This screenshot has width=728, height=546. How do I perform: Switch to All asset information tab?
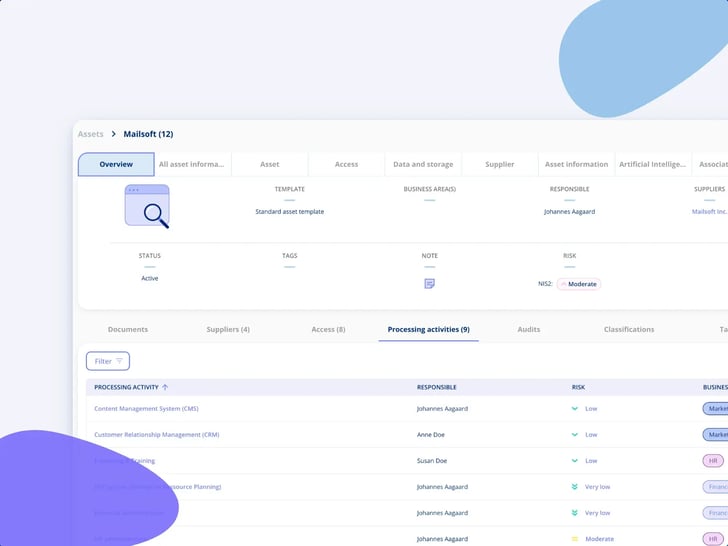point(191,164)
